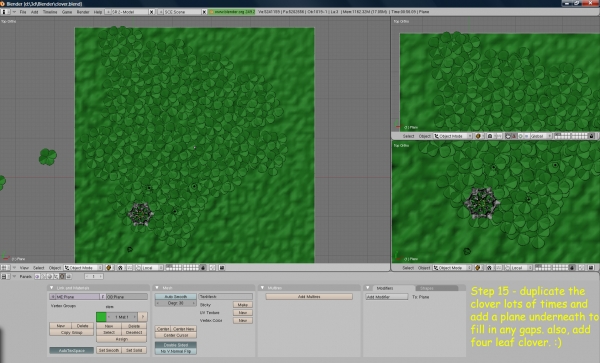Open the Select menu in the main 3D view header
Image resolution: width=600 pixels, height=363 pixels.
(x=39, y=268)
